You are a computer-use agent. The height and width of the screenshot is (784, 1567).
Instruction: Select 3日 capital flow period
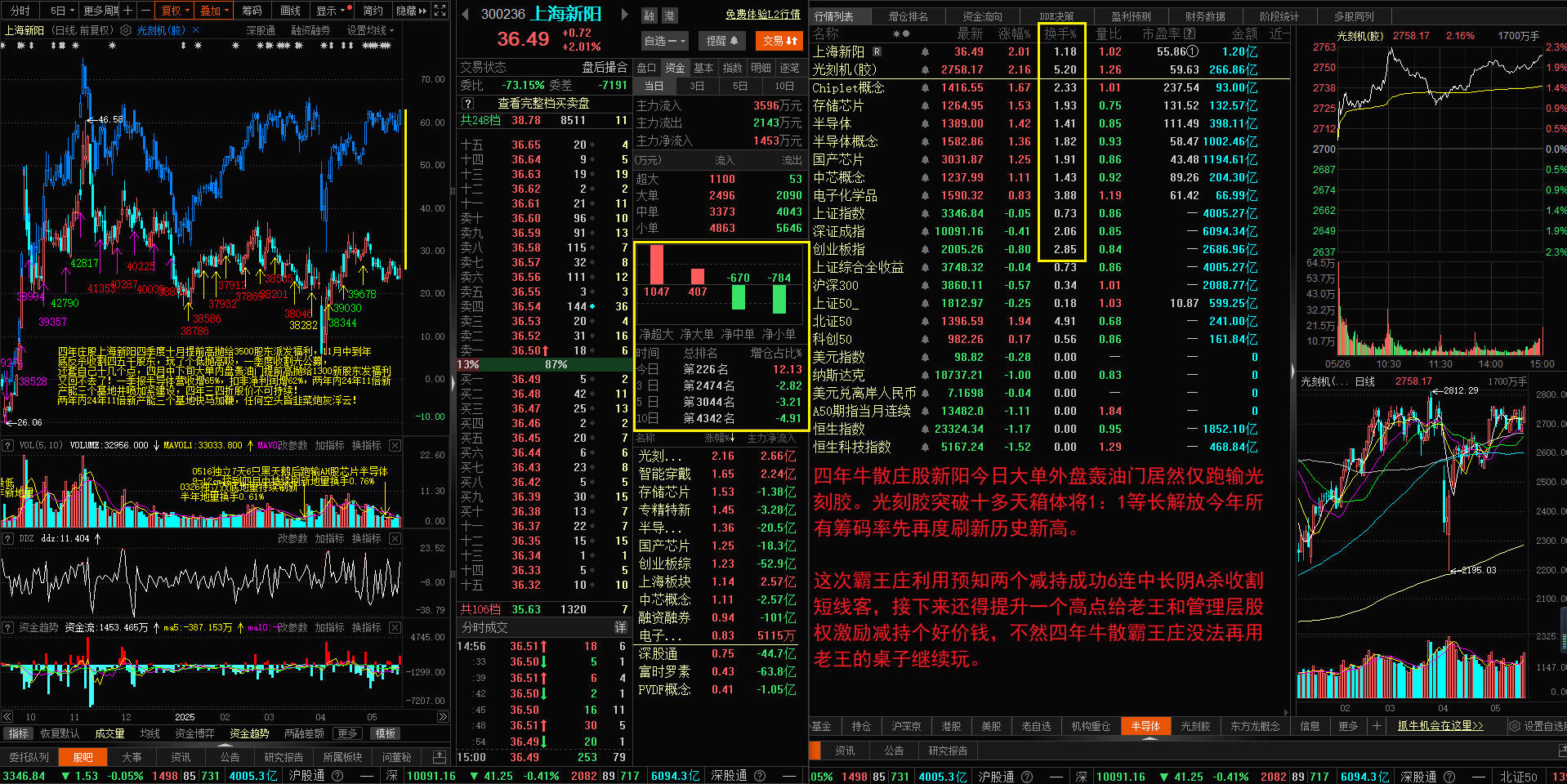[697, 86]
